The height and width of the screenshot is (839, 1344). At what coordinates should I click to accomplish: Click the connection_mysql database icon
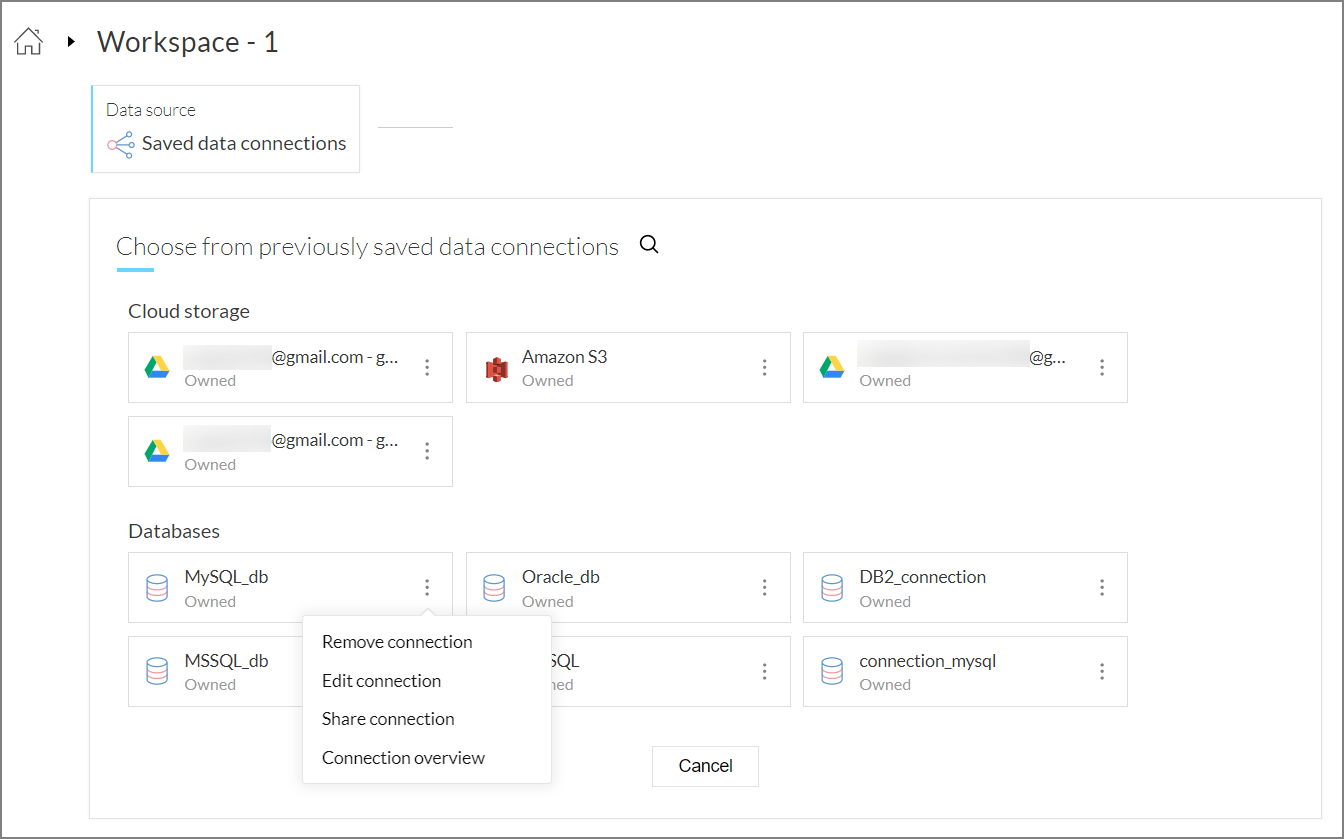[831, 671]
